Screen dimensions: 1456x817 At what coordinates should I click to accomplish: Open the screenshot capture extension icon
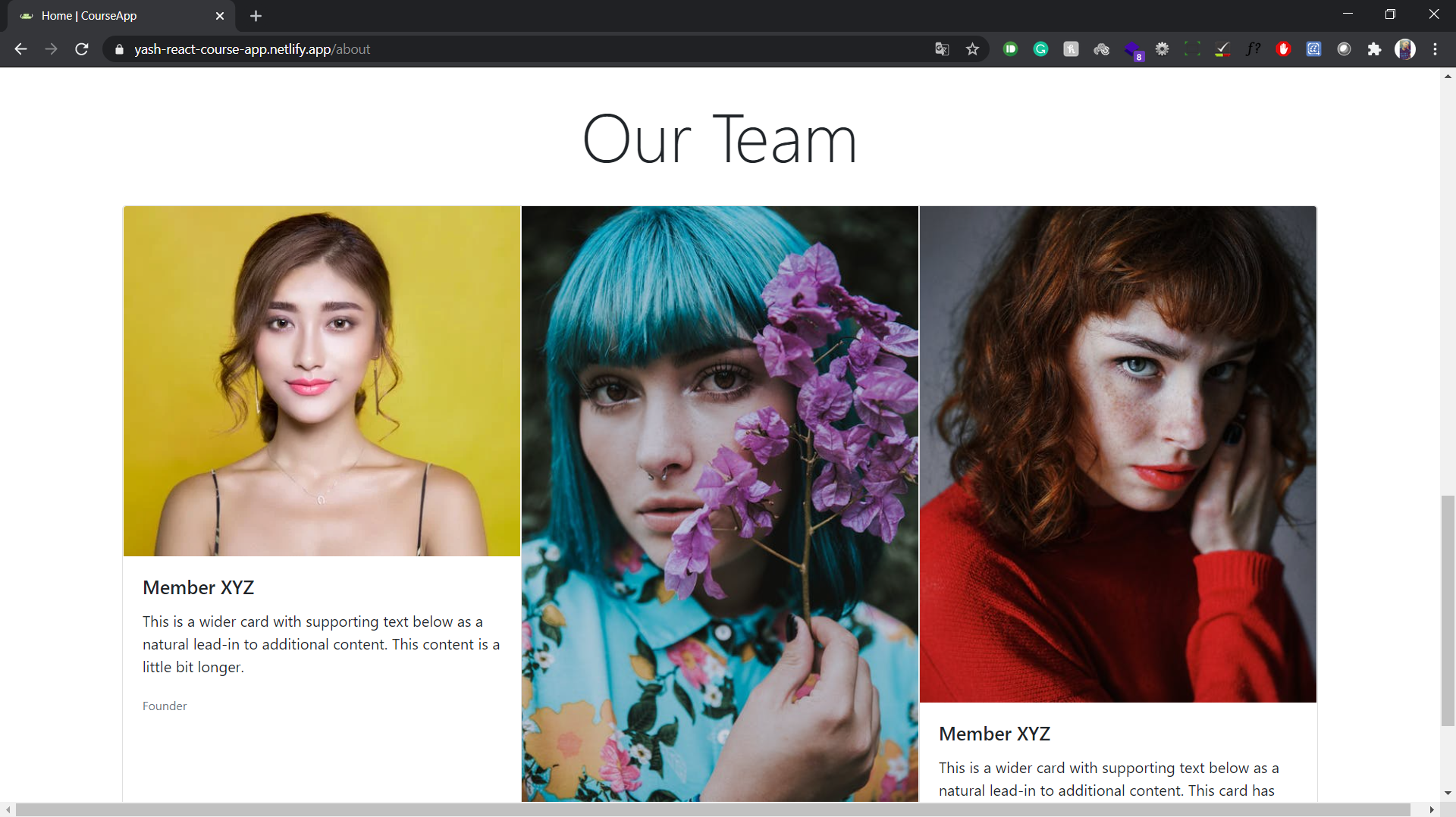(x=1192, y=49)
